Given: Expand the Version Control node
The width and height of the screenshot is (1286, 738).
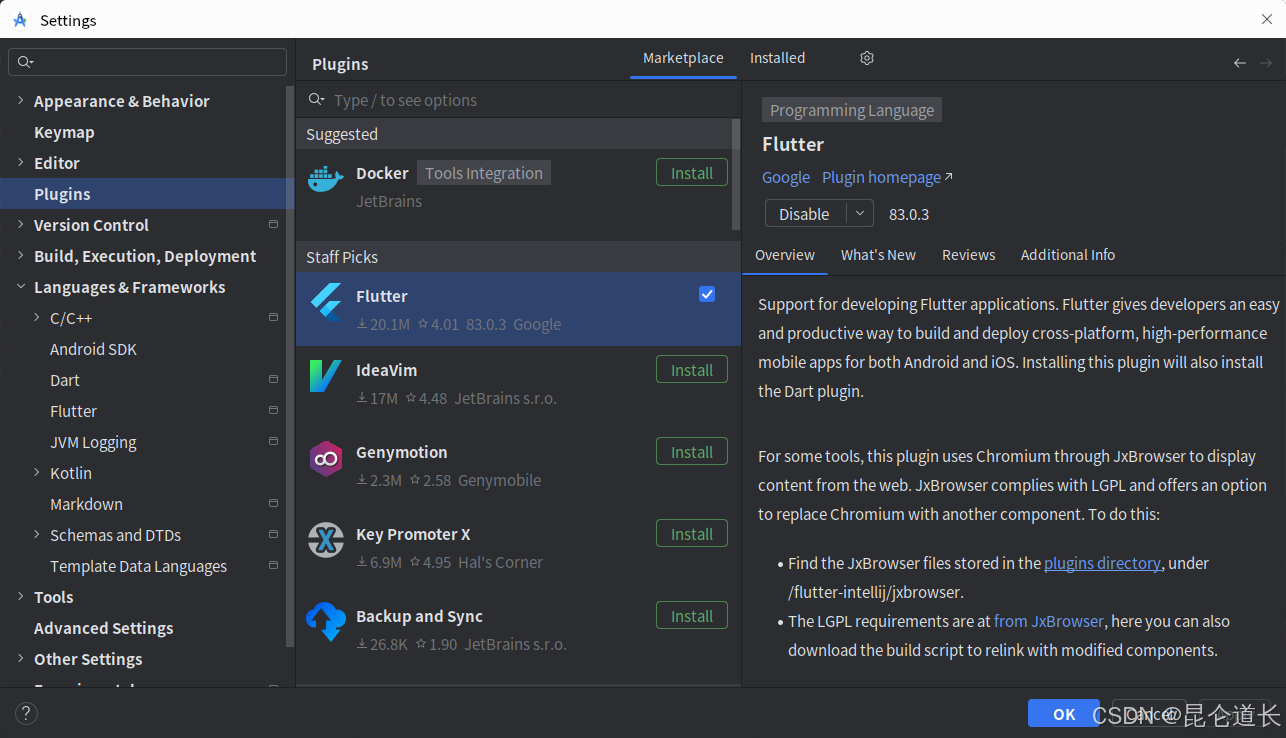Looking at the screenshot, I should (20, 225).
